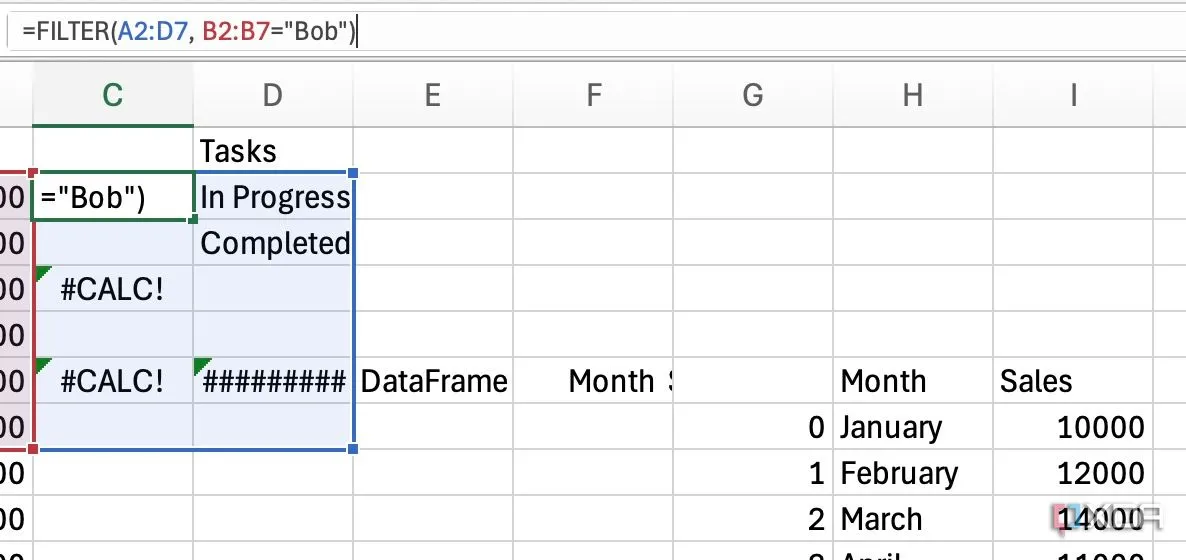Viewport: 1186px width, 560px height.
Task: Select column H header
Action: 913,95
